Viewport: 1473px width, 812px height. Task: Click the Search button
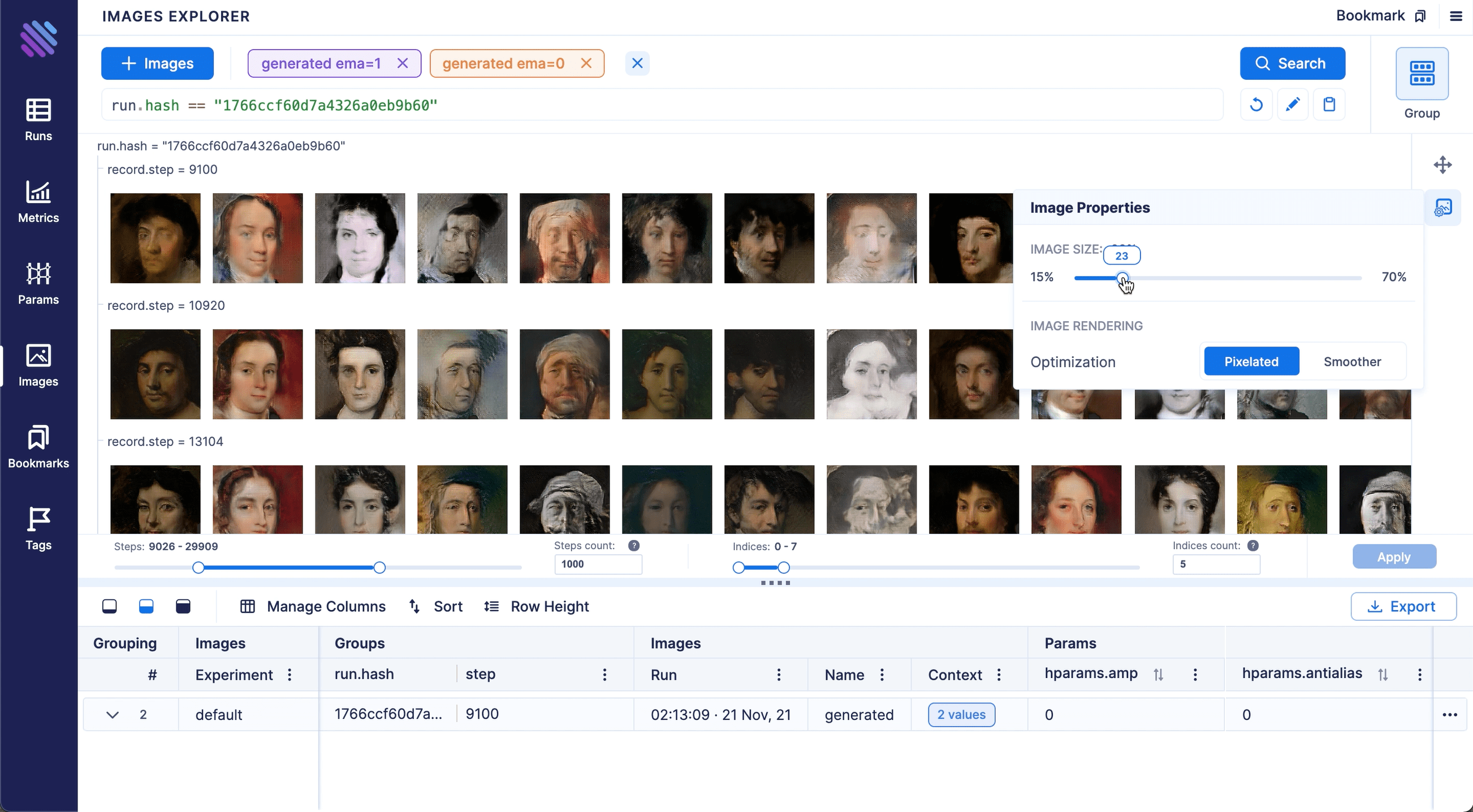click(x=1292, y=63)
